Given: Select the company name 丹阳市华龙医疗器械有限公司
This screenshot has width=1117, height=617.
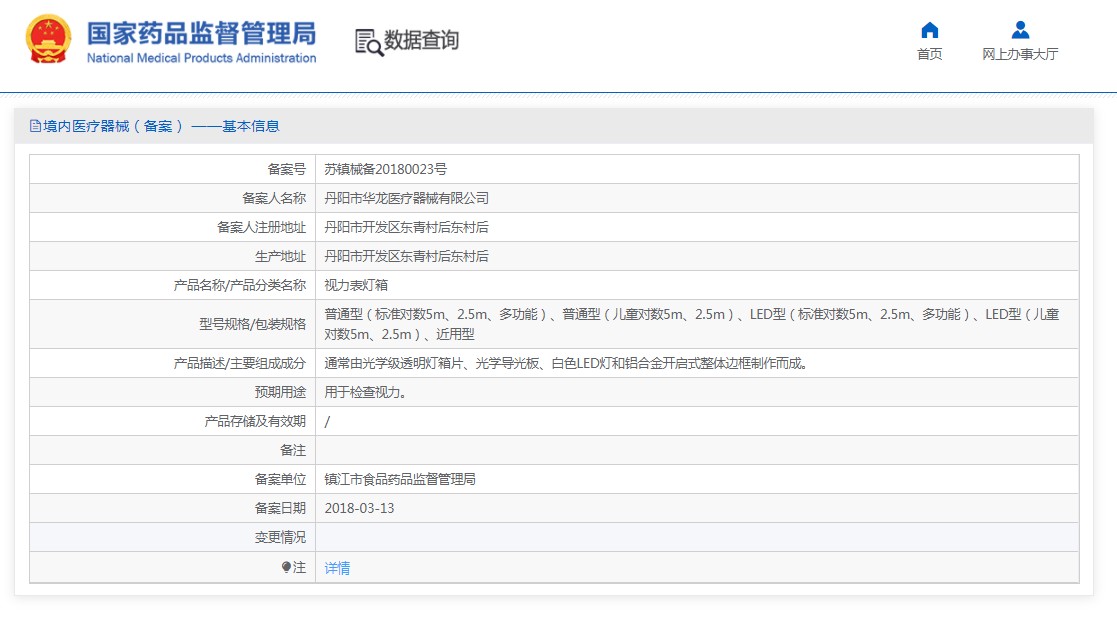Looking at the screenshot, I should (x=407, y=198).
